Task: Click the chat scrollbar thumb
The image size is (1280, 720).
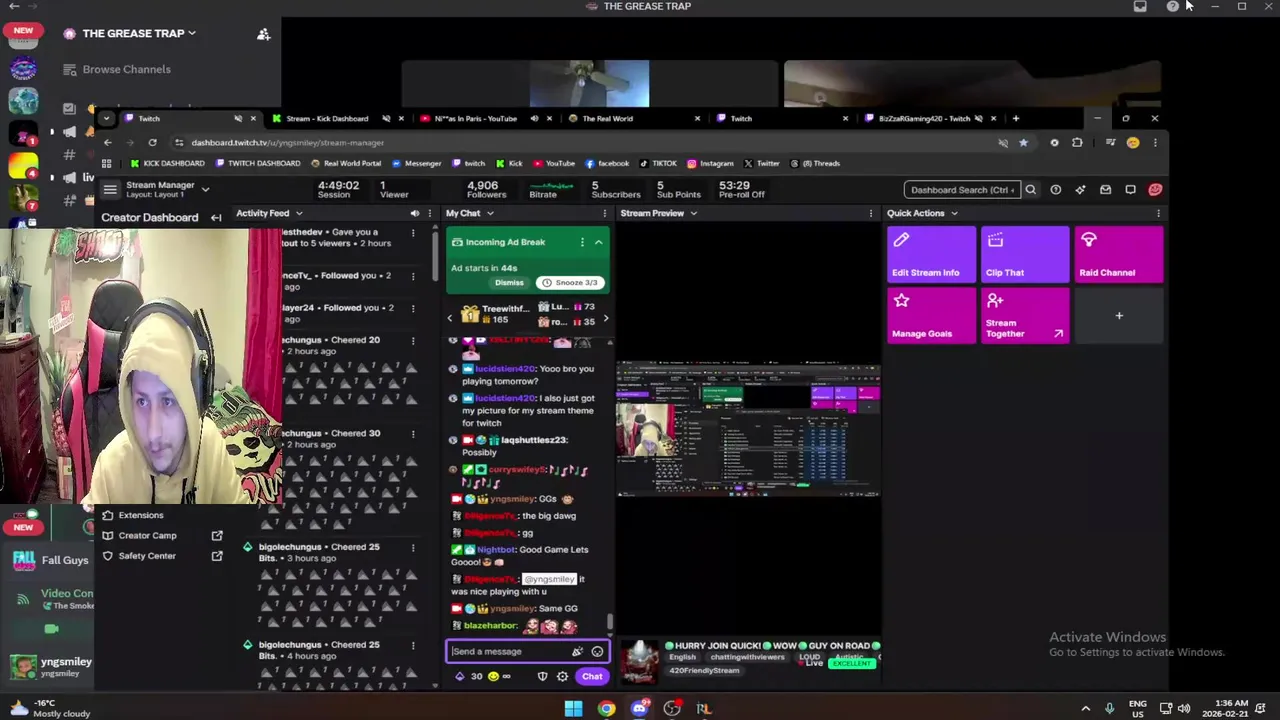Action: pos(609,622)
